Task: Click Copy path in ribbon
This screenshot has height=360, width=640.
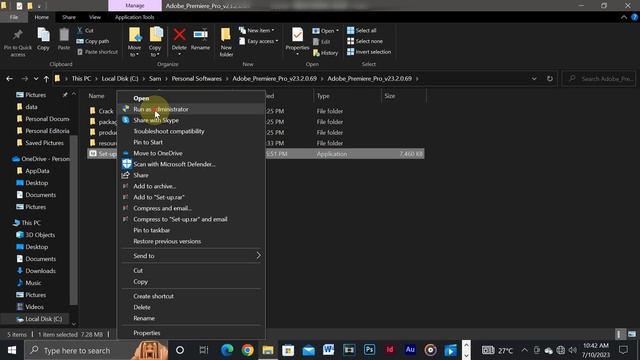Action: 93,41
